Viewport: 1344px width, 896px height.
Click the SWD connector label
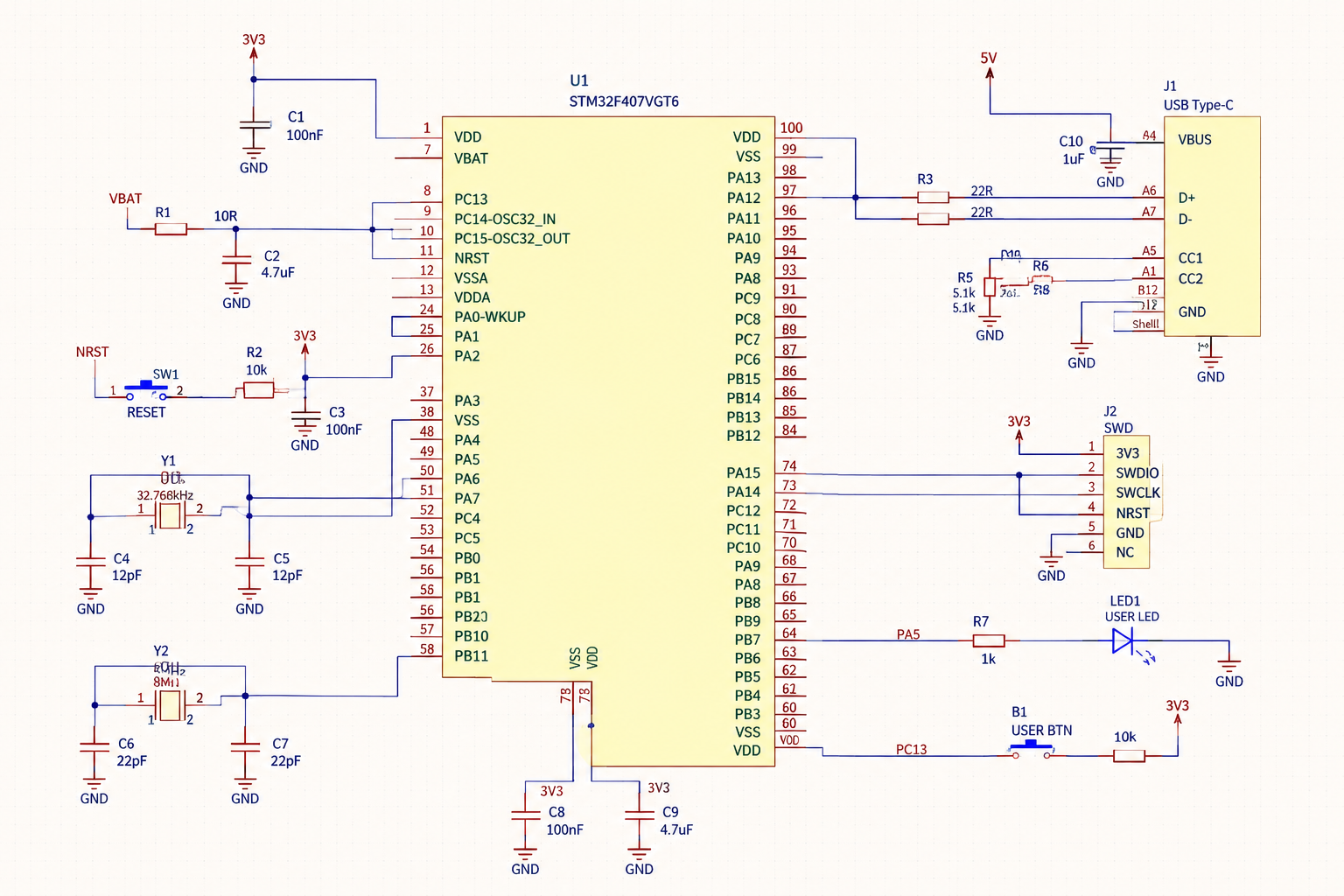point(1118,428)
